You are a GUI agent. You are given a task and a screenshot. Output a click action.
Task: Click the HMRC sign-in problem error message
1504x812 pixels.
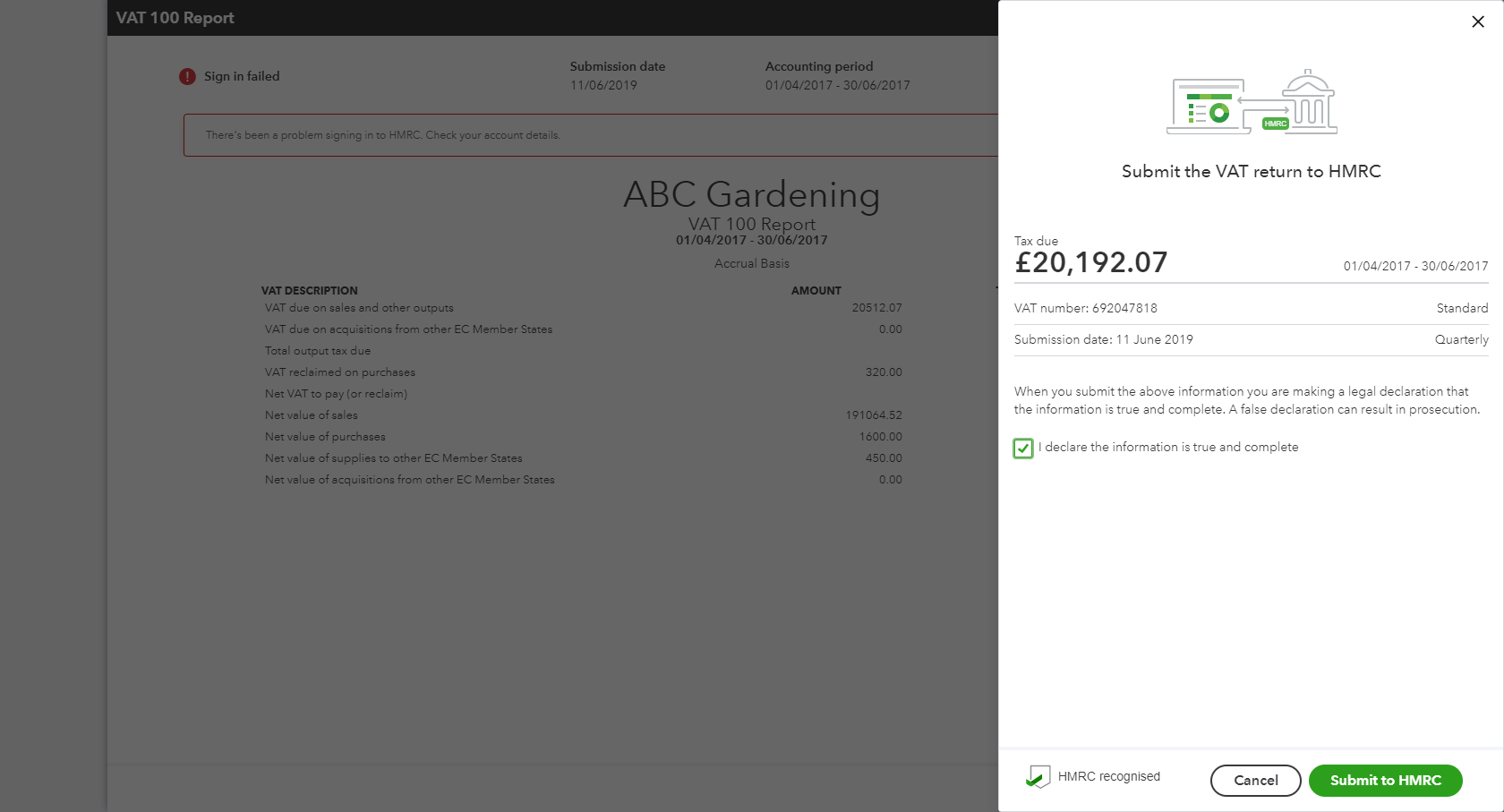click(x=383, y=135)
